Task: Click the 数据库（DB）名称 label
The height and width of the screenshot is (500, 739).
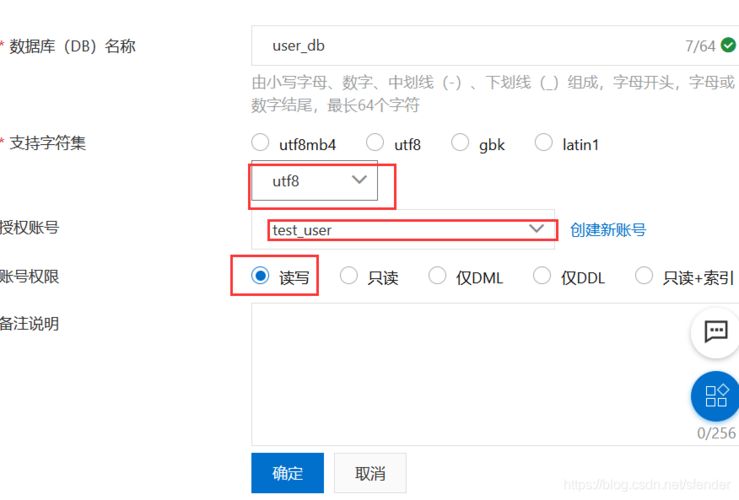Action: [x=73, y=46]
